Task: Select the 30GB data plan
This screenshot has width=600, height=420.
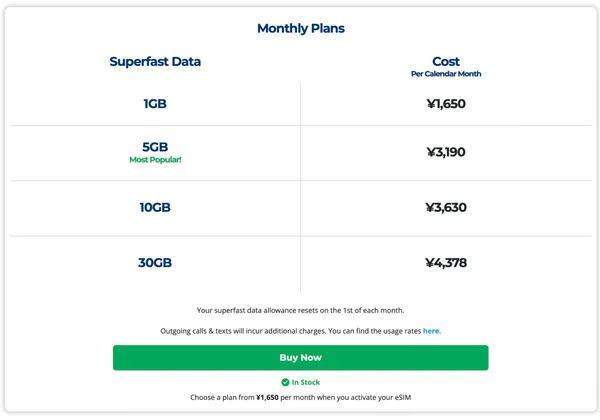Action: click(x=155, y=264)
